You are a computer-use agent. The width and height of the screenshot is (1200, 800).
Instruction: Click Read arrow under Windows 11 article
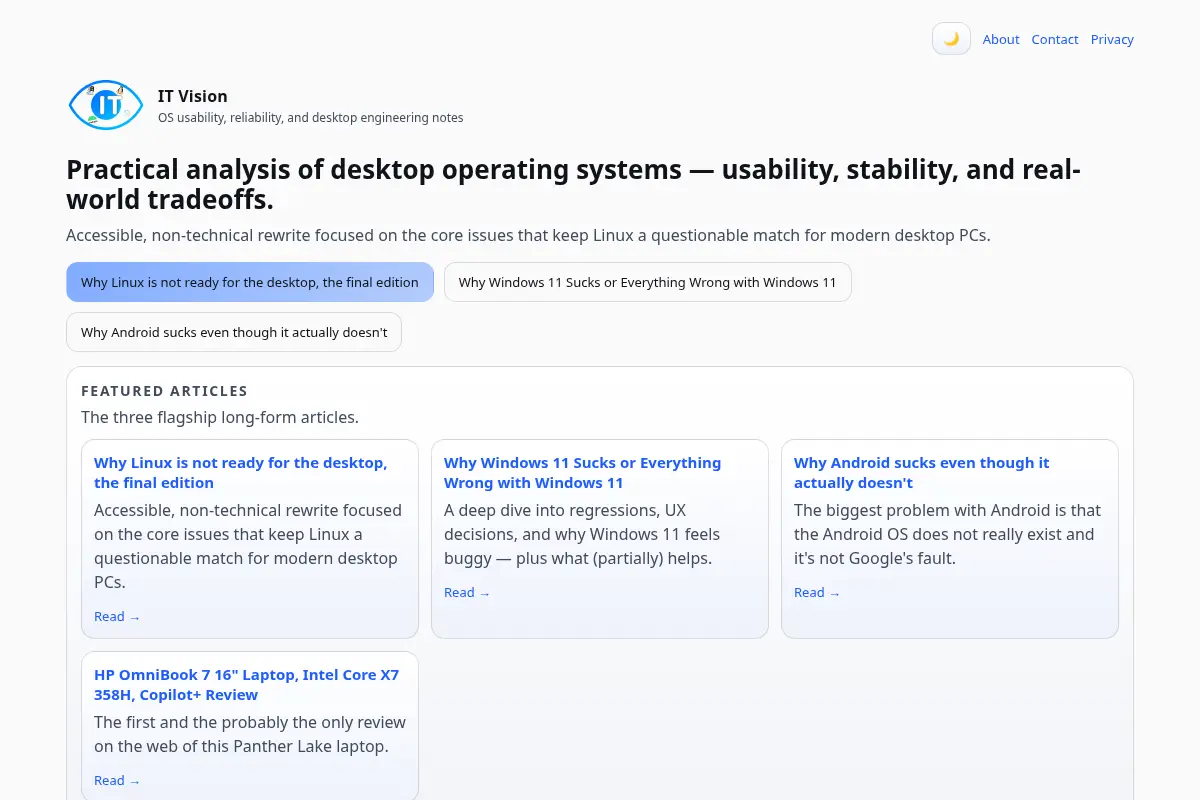[x=467, y=593]
